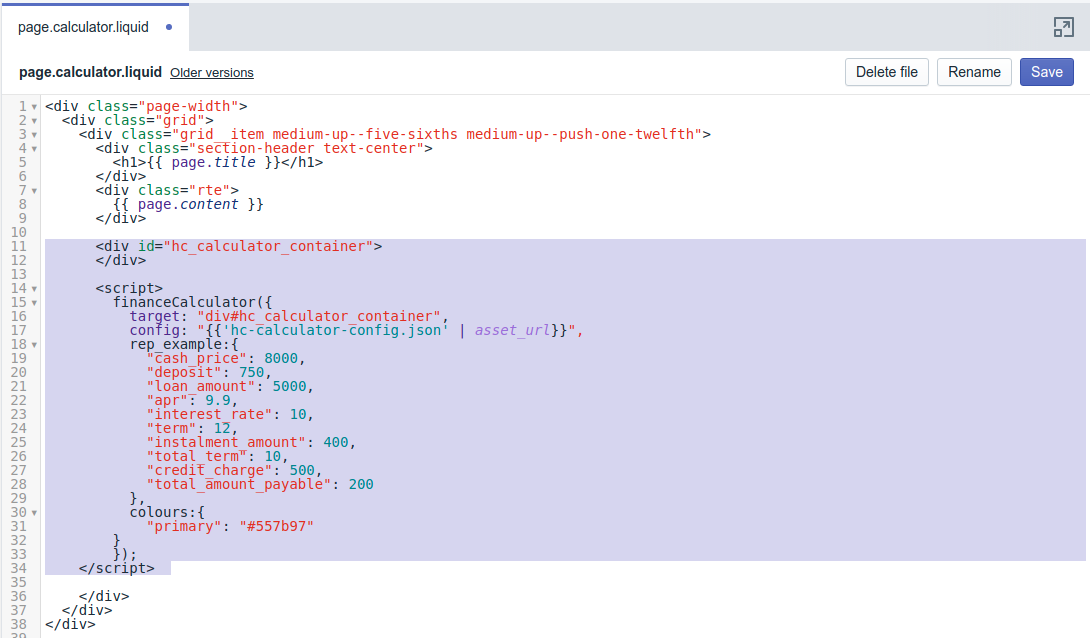Viewport: 1090px width, 638px height.
Task: Collapse the grid__item div on line 3
Action: coord(34,134)
